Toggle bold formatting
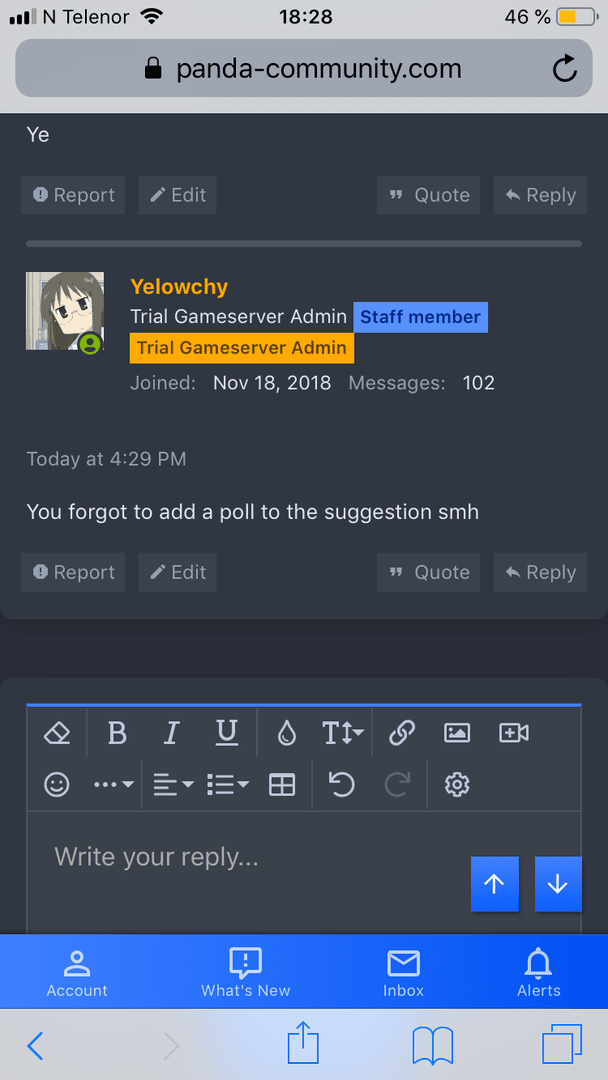The width and height of the screenshot is (608, 1080). (x=116, y=733)
